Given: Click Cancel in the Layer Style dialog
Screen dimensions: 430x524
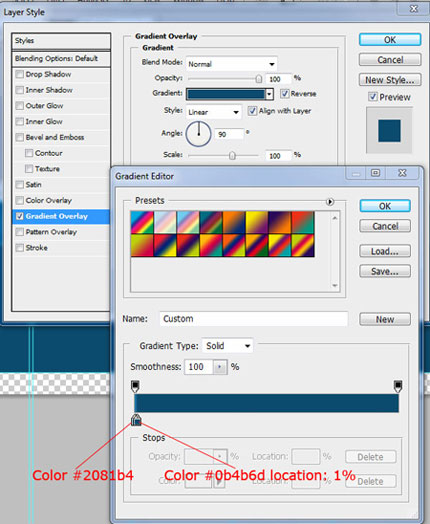Looking at the screenshot, I should [x=390, y=60].
